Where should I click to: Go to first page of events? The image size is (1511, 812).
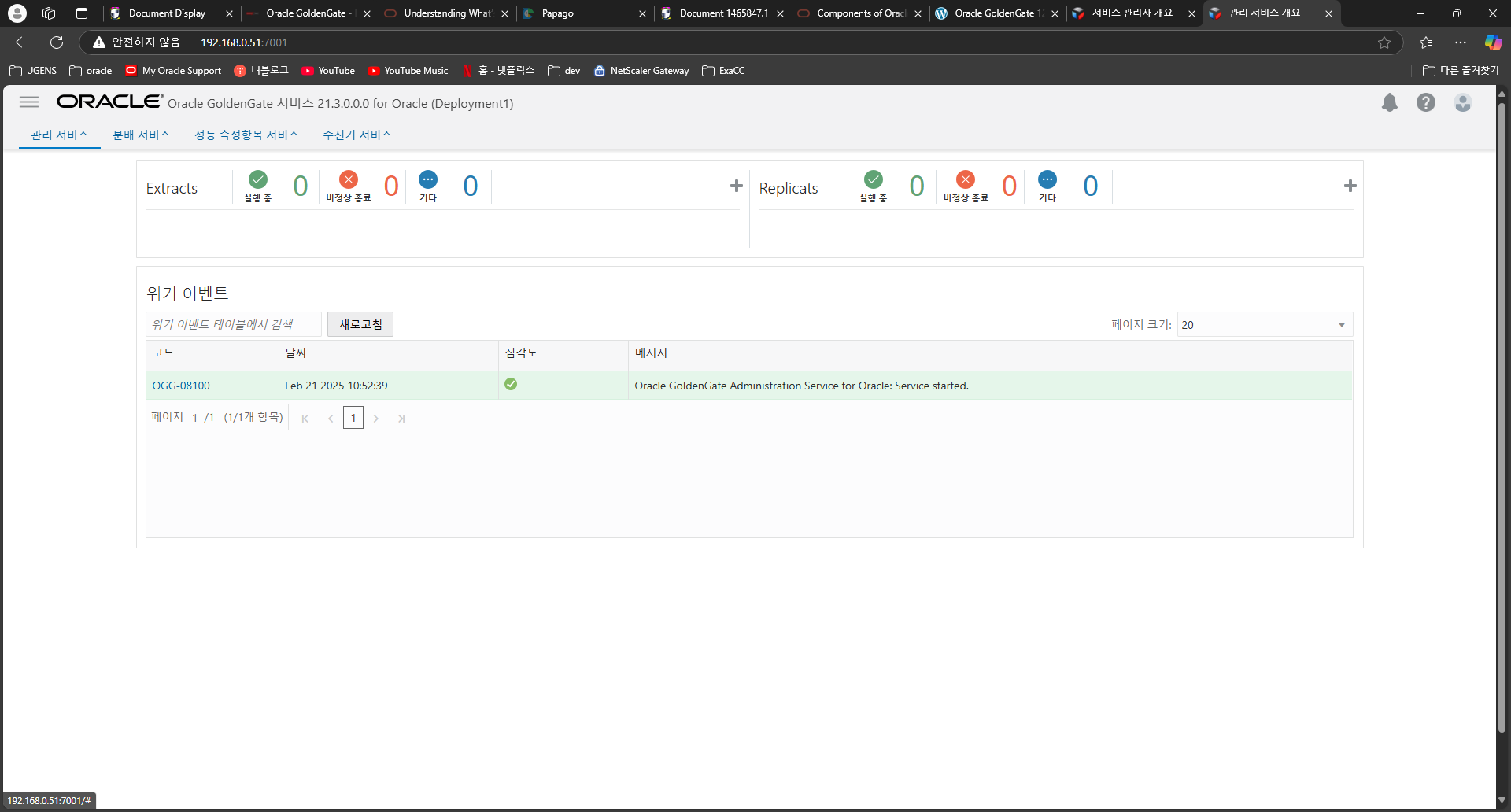click(x=305, y=419)
